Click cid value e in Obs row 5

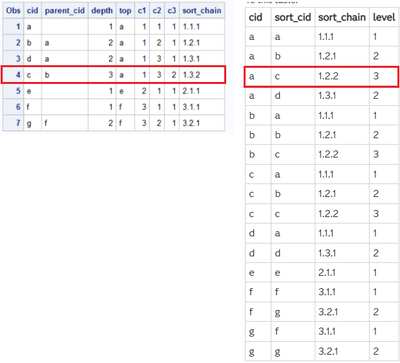[29, 91]
